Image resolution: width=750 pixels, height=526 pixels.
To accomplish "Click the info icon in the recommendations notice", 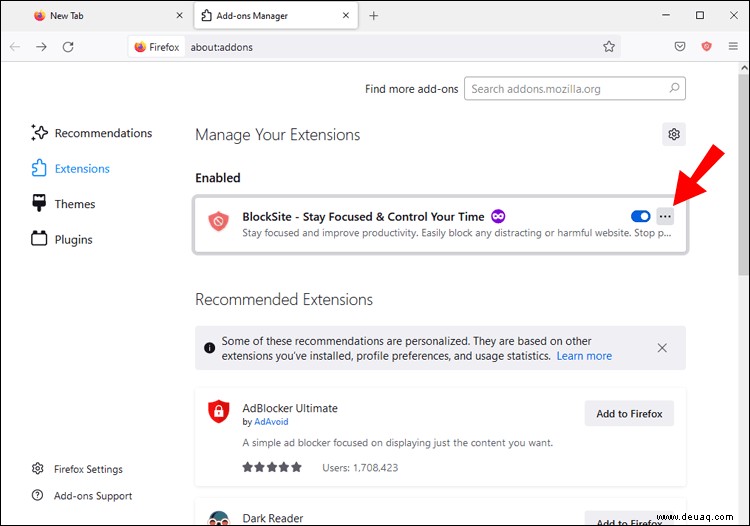I will (210, 348).
